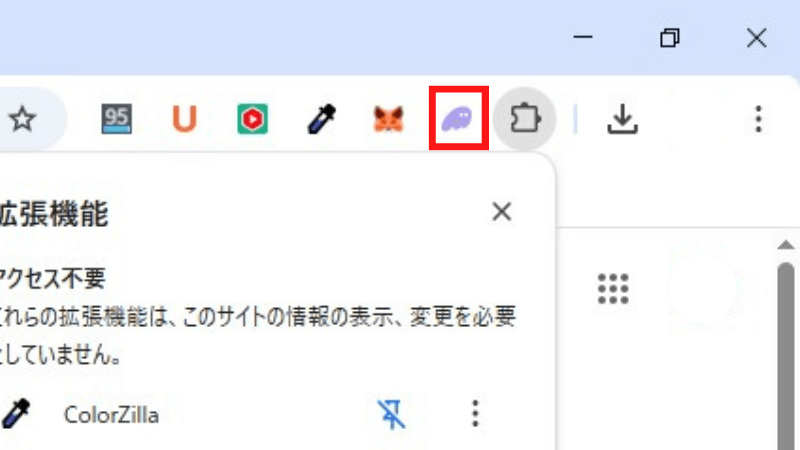The image size is (800, 450).
Task: Open the MetaMask fox extension
Action: pyautogui.click(x=389, y=119)
